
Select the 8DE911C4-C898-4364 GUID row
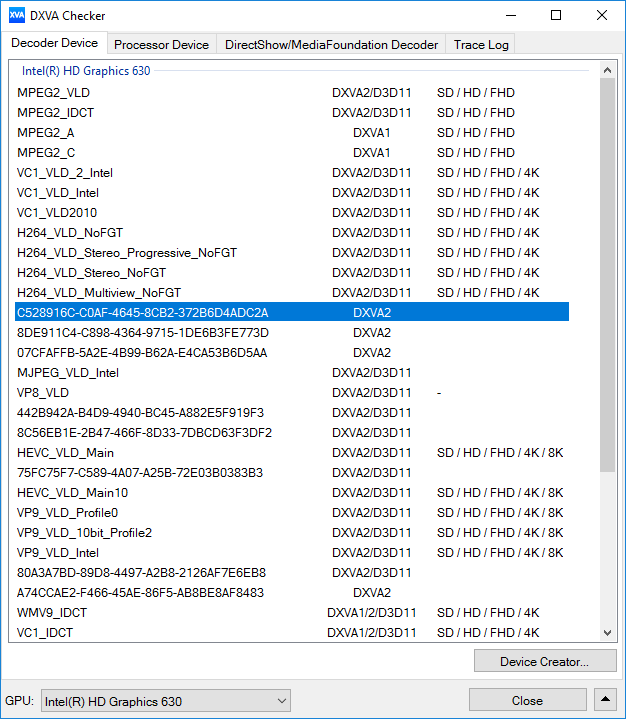pyautogui.click(x=292, y=333)
